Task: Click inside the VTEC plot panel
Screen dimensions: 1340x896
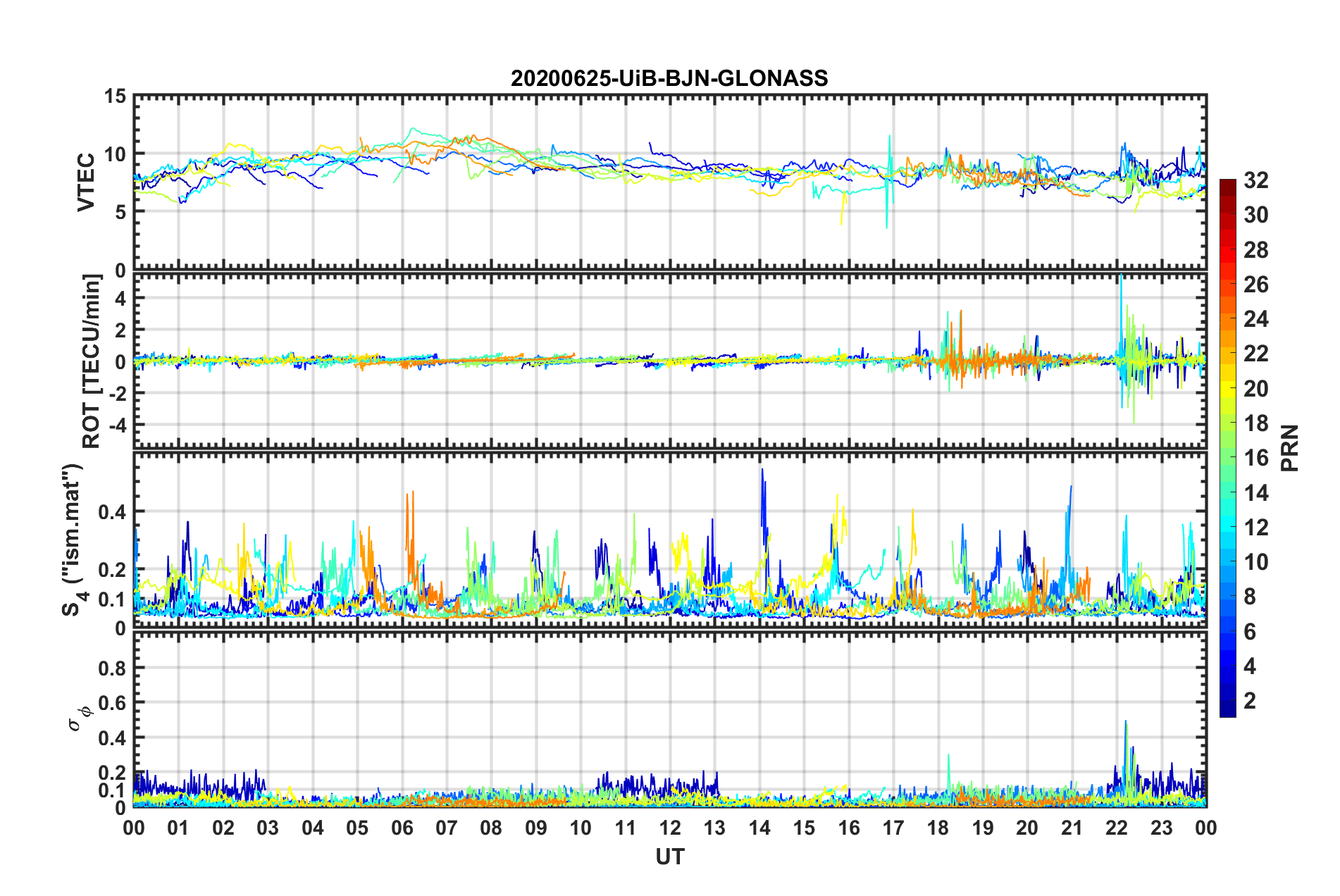Action: (x=670, y=182)
